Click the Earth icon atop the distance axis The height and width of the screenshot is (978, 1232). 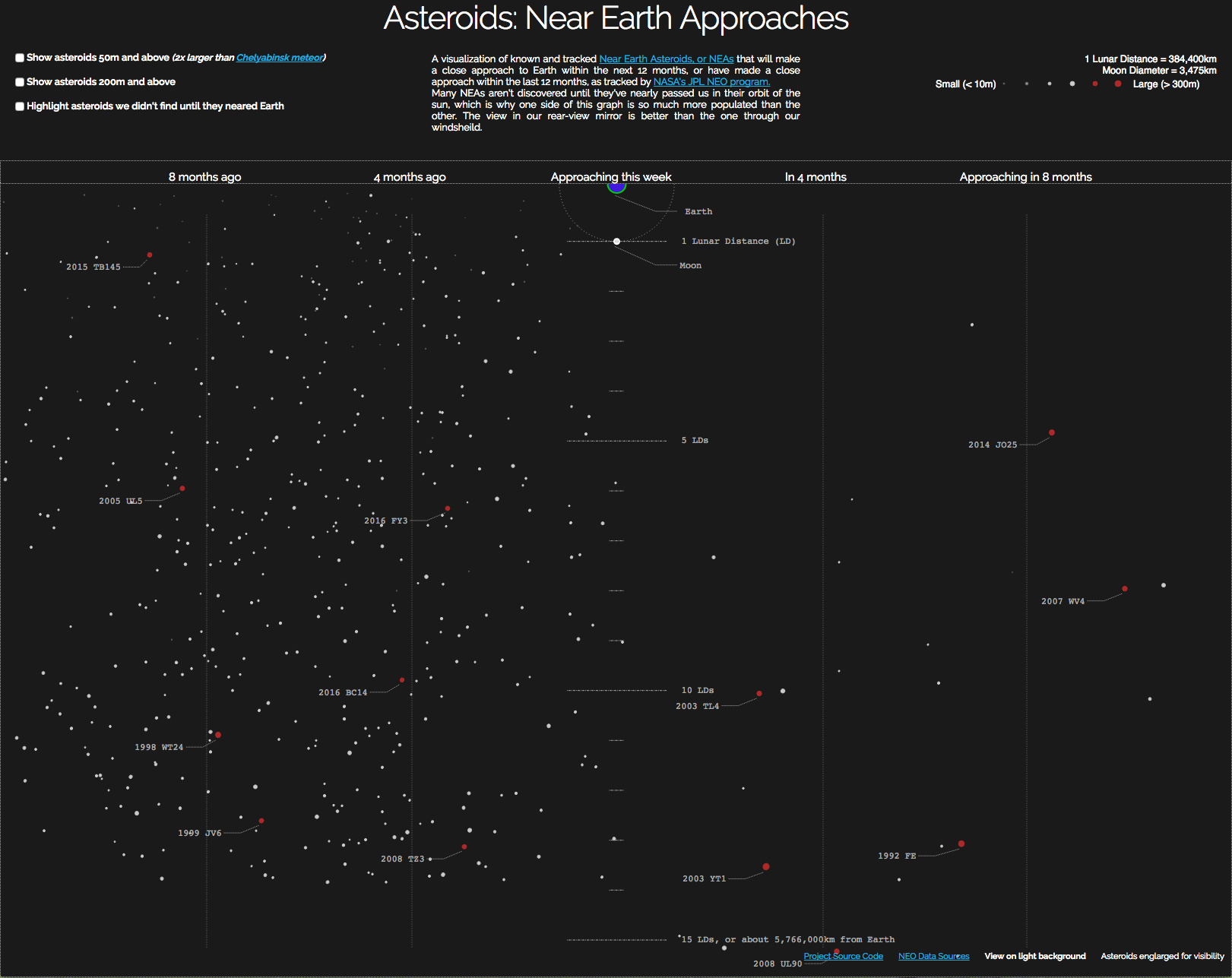click(x=615, y=186)
